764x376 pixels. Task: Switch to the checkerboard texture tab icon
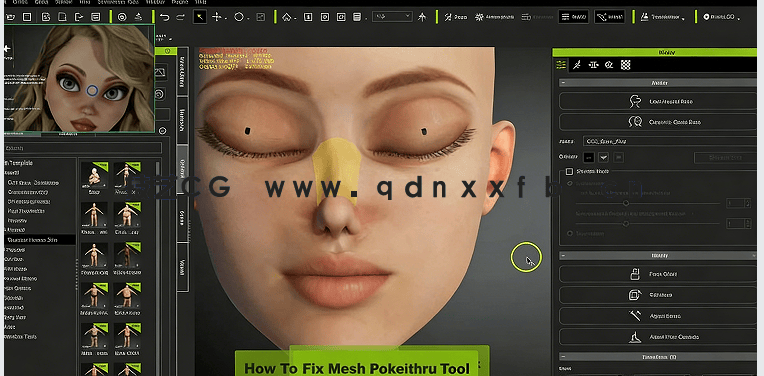[x=626, y=65]
